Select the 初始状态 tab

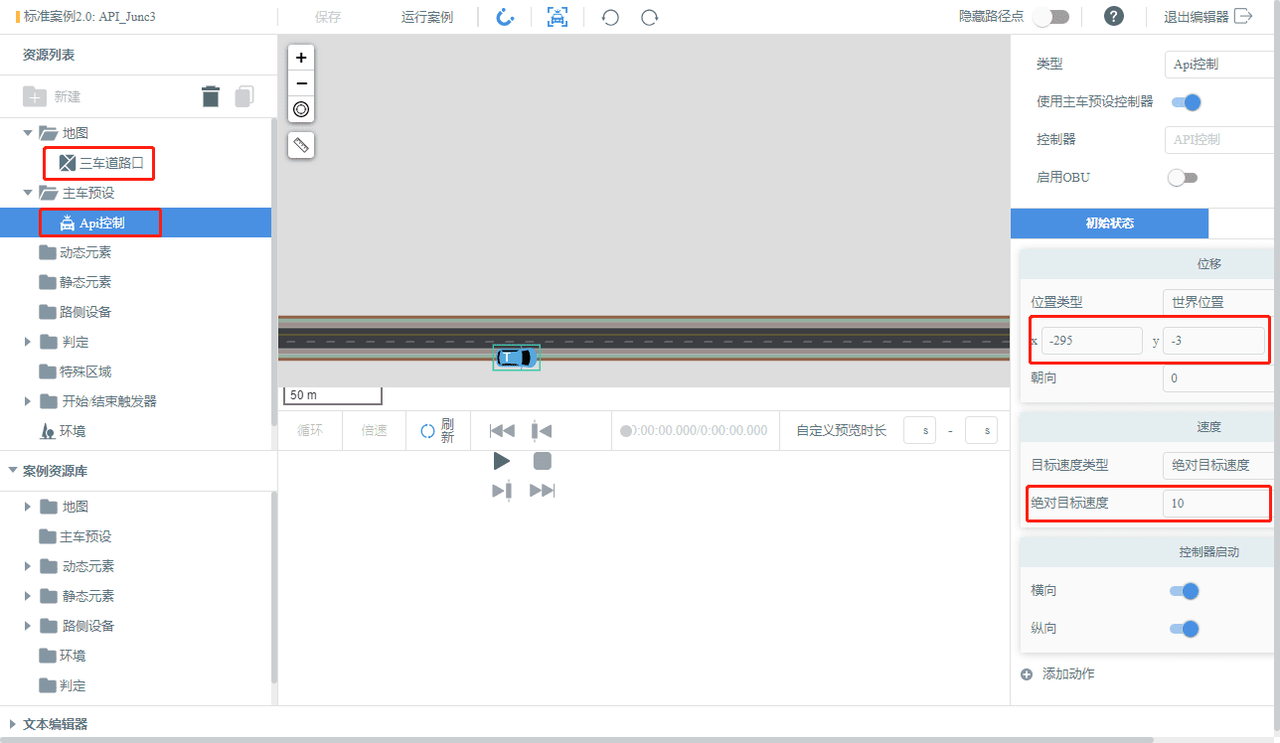click(1109, 223)
